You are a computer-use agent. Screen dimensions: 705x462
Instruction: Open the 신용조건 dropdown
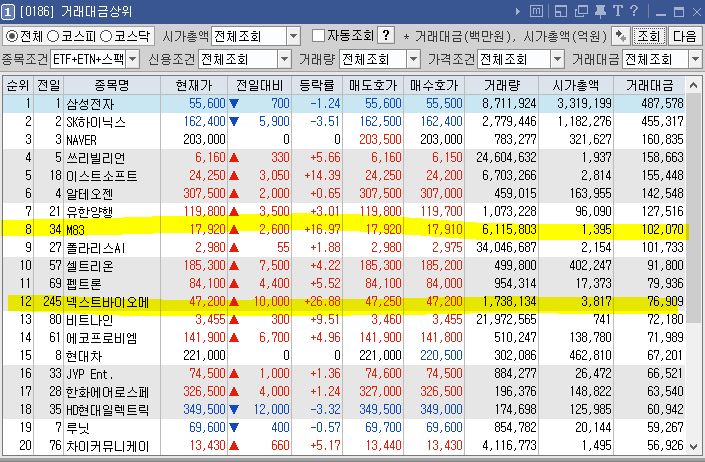click(x=284, y=59)
